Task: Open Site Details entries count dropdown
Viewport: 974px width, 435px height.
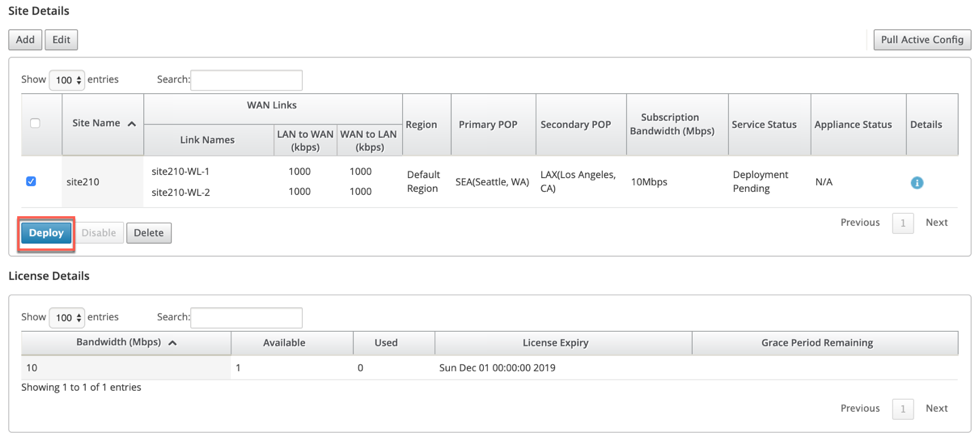Action: pos(66,80)
